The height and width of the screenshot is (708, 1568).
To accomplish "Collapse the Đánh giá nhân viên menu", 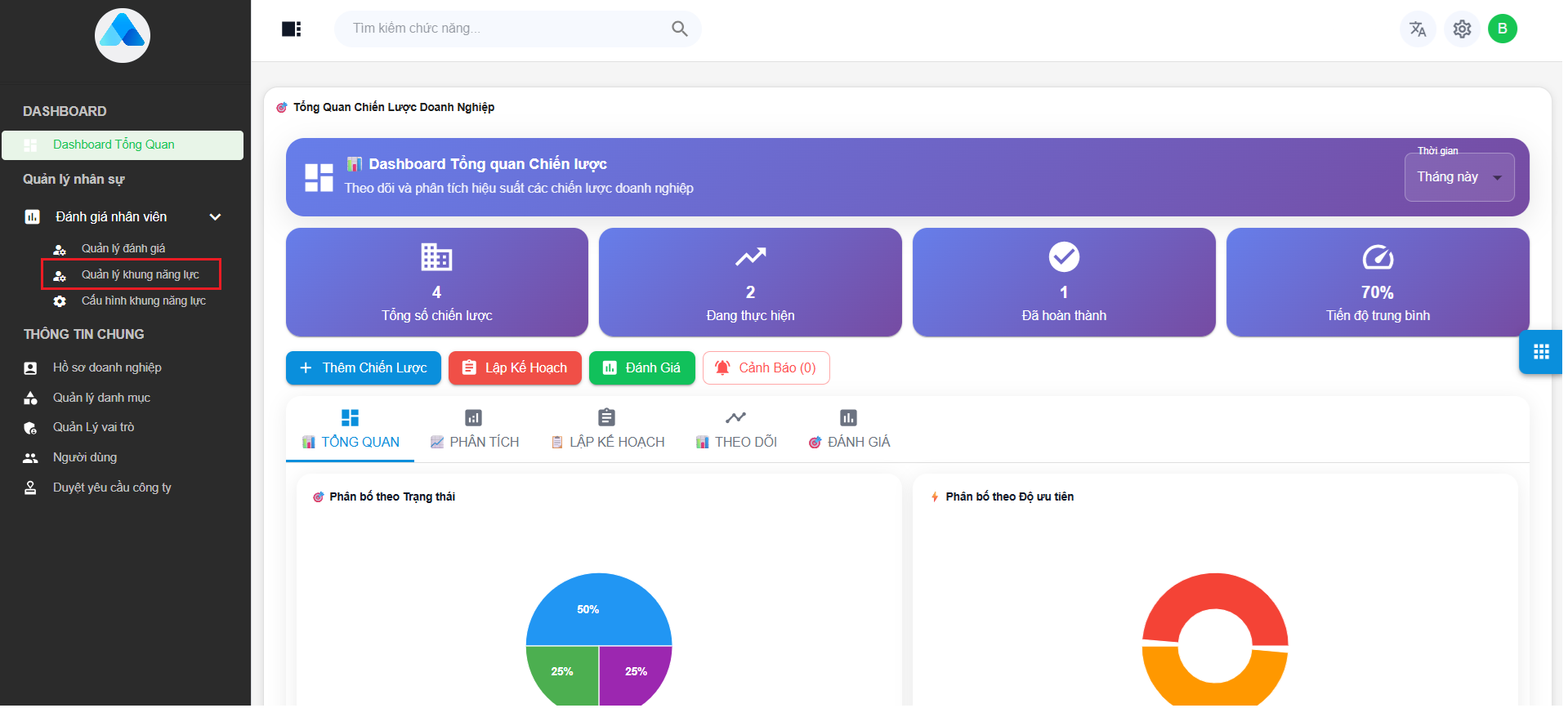I will [215, 217].
